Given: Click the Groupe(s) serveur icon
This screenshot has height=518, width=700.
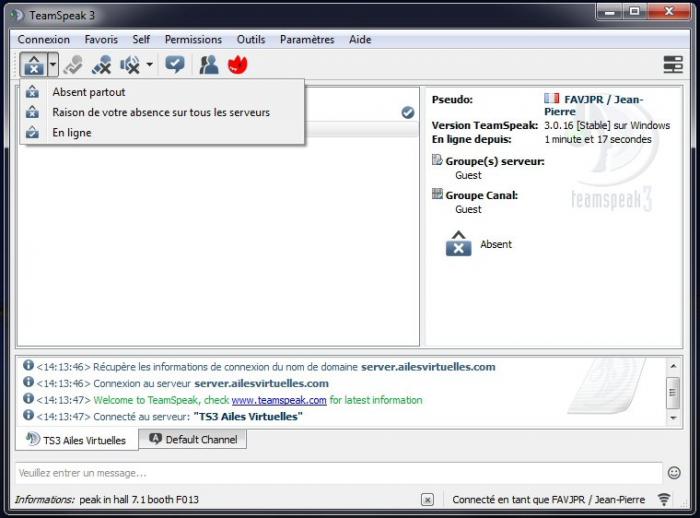Looking at the screenshot, I should 437,160.
